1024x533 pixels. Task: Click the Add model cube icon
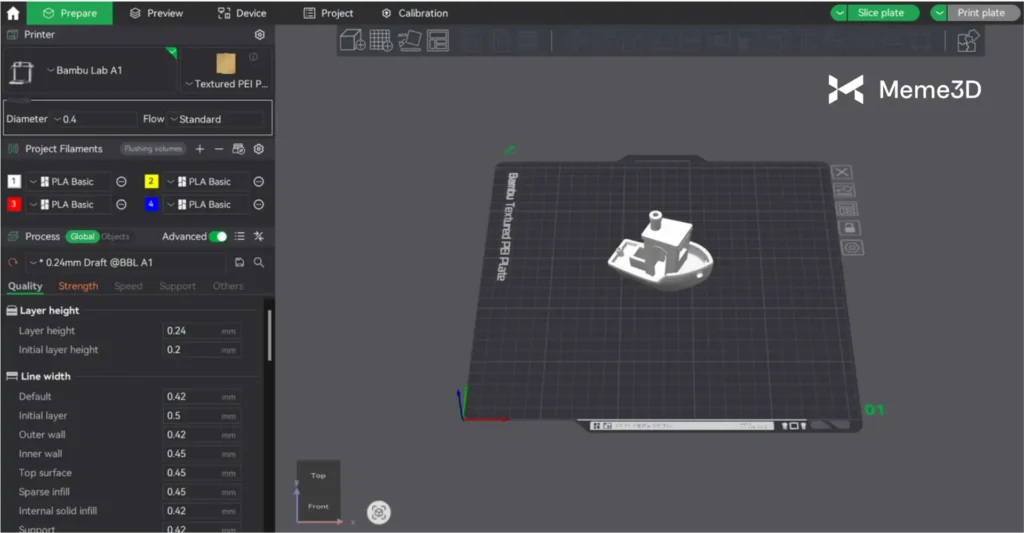(x=352, y=41)
